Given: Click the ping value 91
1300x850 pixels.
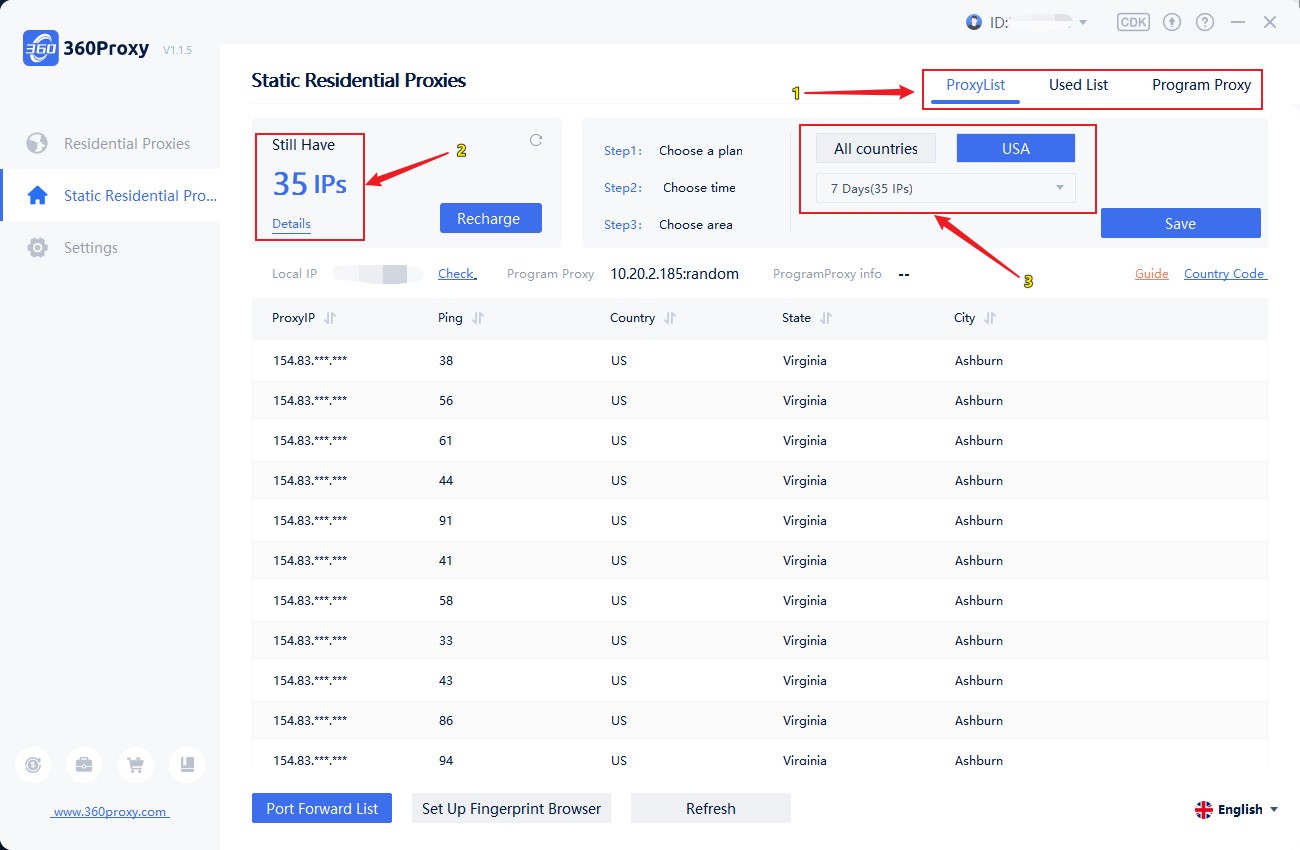Looking at the screenshot, I should pyautogui.click(x=446, y=521).
